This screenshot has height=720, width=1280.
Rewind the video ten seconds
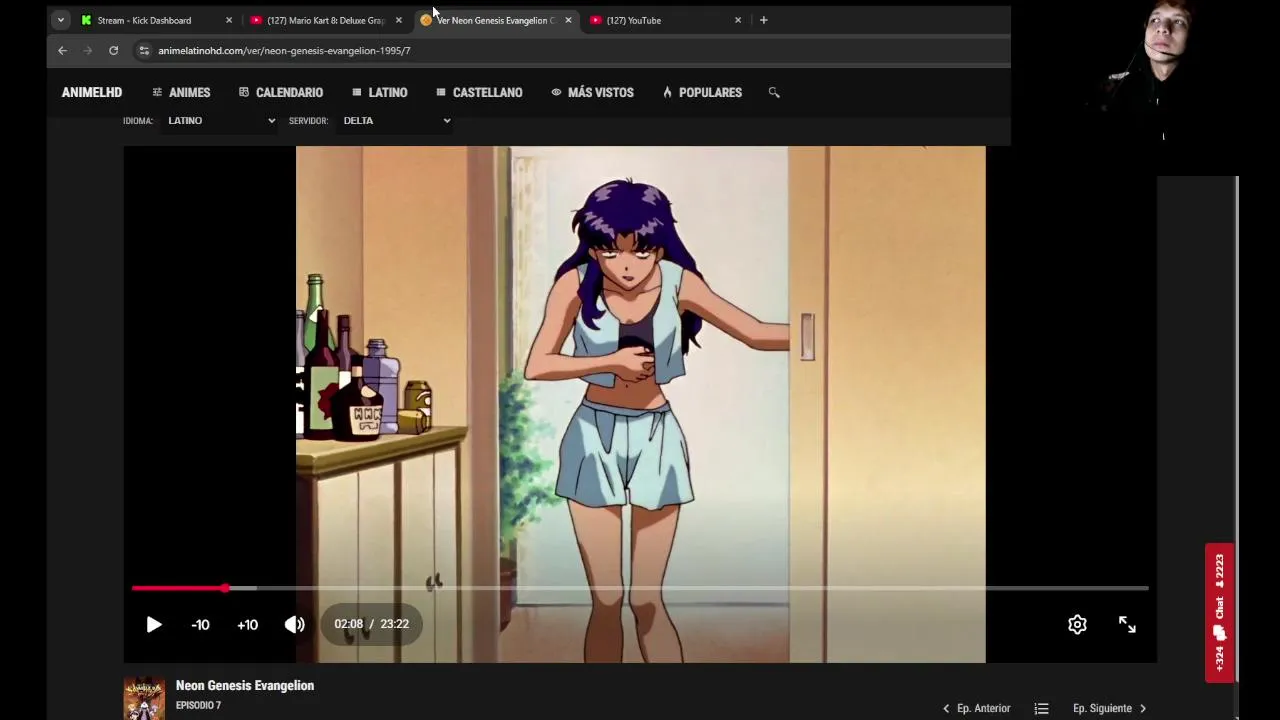point(200,624)
